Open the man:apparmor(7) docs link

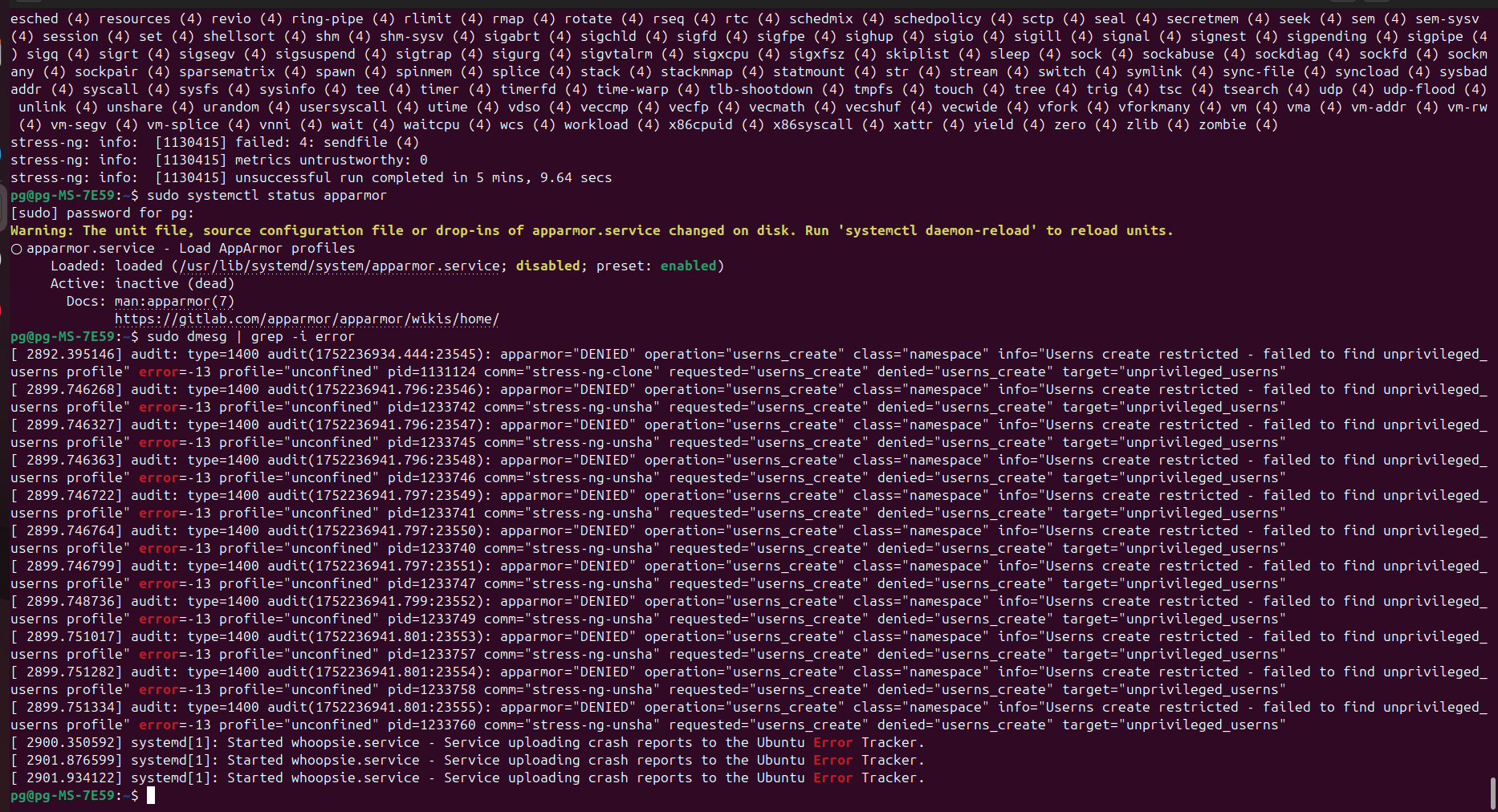pos(174,302)
